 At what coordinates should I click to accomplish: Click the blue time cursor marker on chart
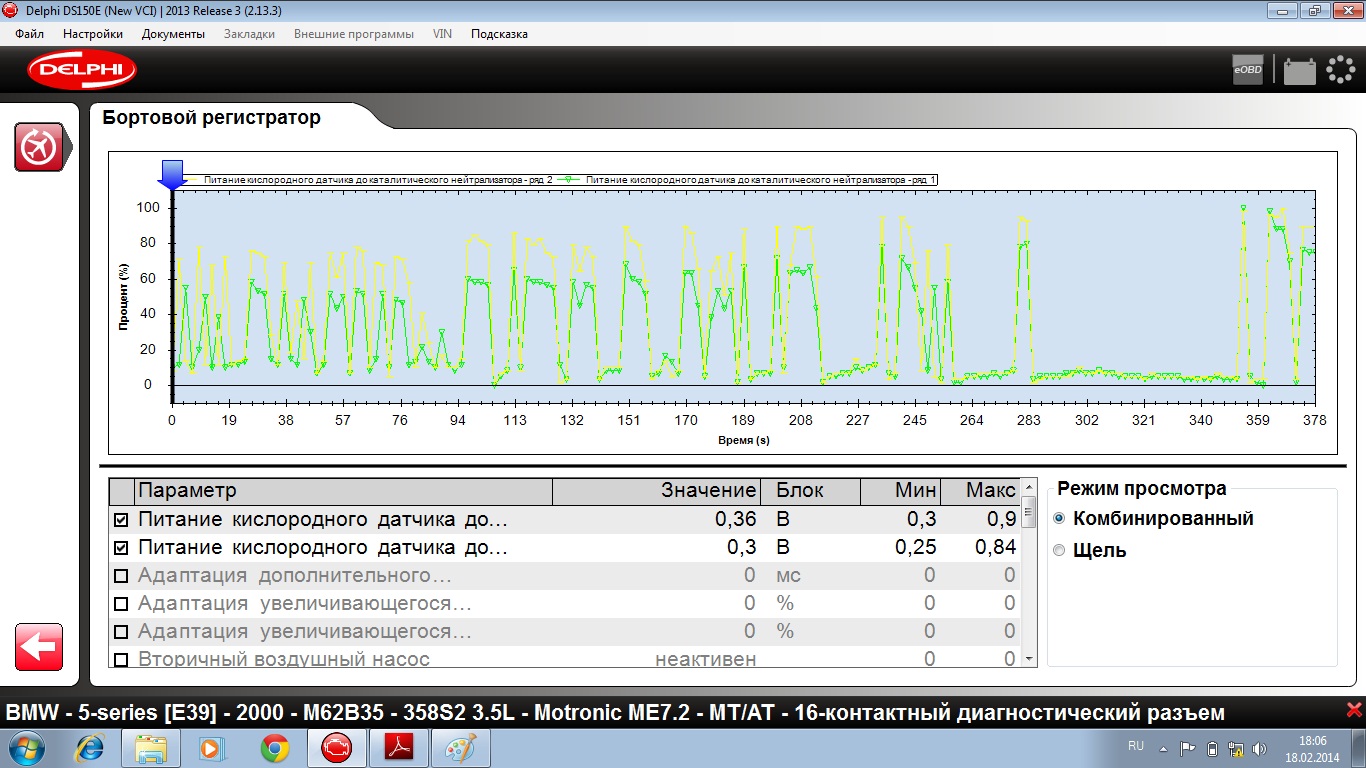(172, 174)
